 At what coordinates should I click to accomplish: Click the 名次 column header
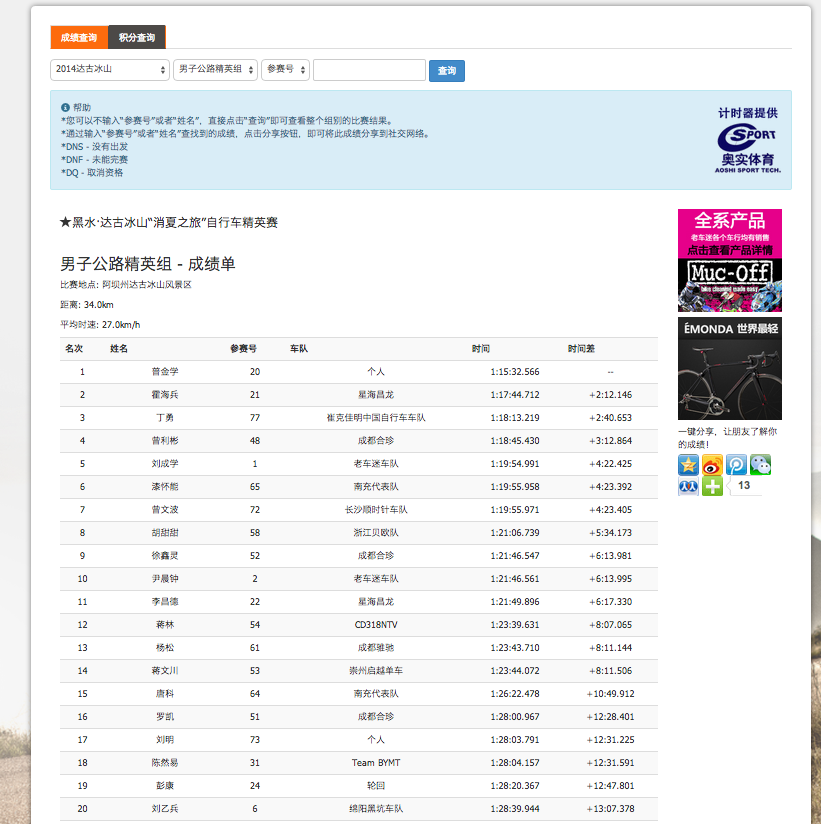pos(74,349)
